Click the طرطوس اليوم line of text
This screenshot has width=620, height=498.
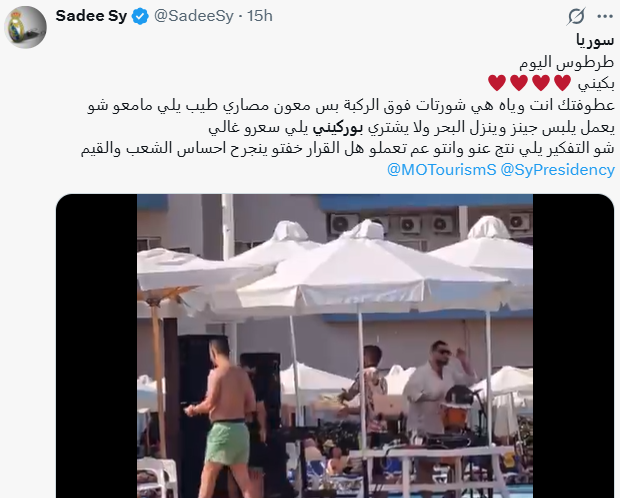[566, 62]
